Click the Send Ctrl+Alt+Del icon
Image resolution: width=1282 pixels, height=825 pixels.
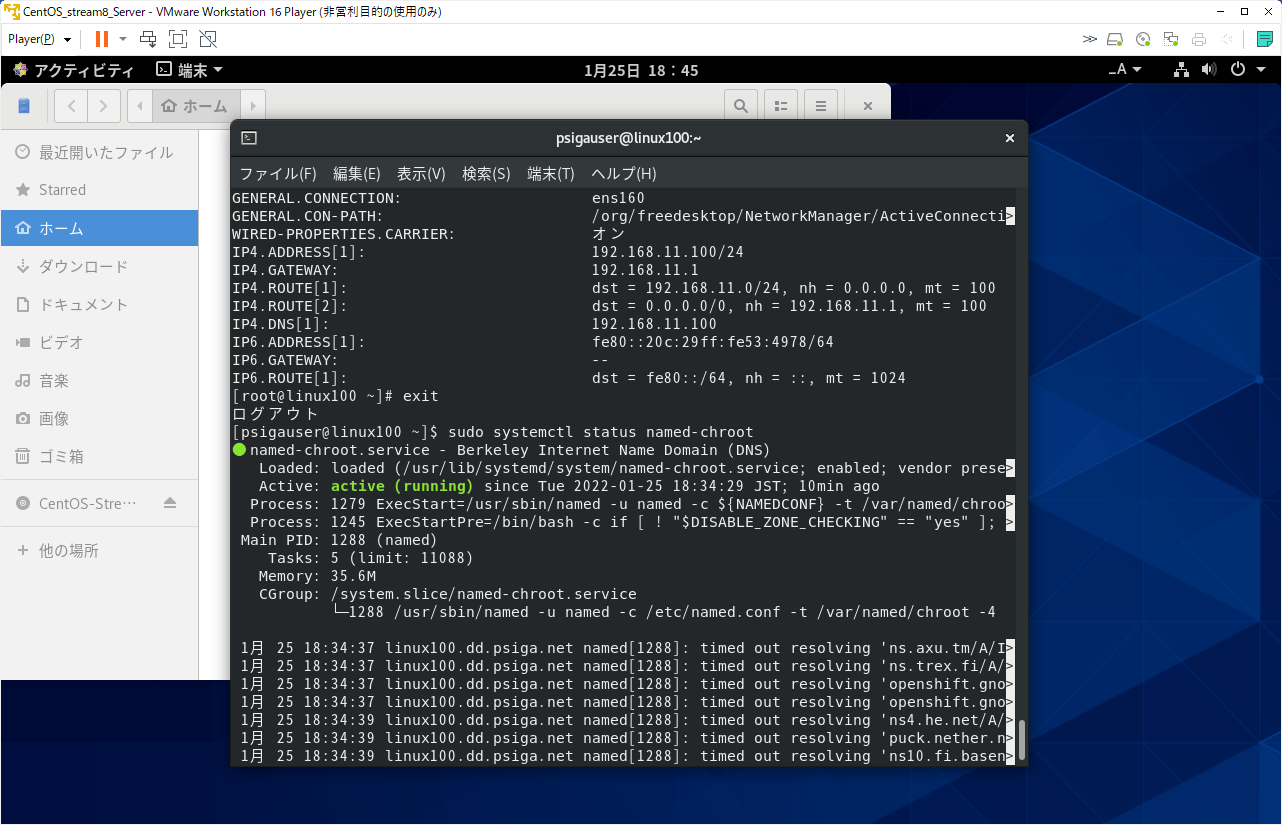pyautogui.click(x=148, y=39)
